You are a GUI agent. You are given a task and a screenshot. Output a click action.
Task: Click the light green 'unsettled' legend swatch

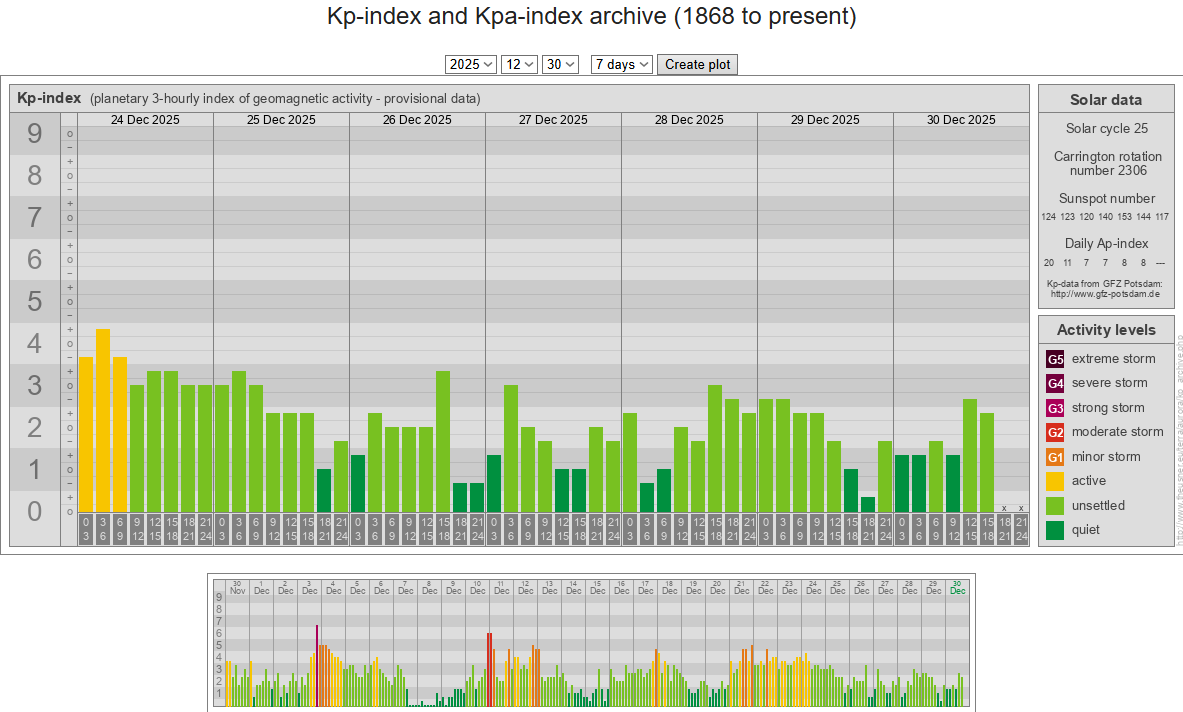(1055, 506)
